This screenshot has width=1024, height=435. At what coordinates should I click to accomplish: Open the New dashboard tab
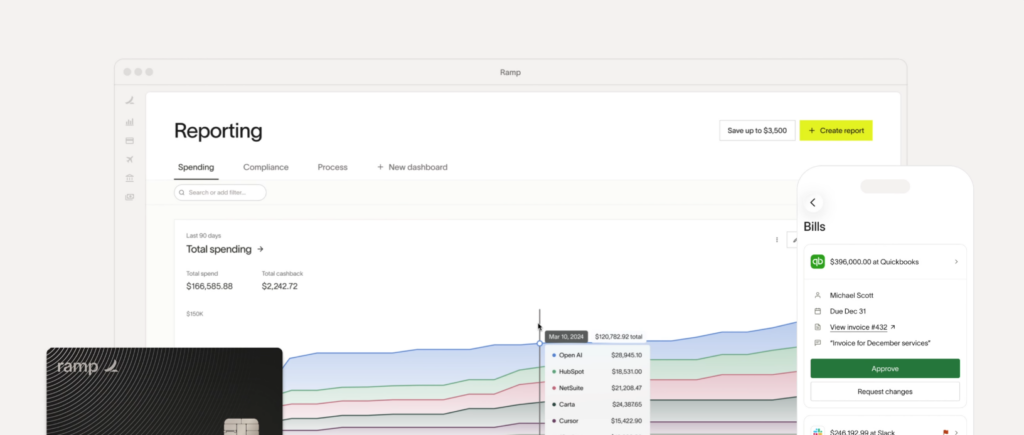point(412,167)
